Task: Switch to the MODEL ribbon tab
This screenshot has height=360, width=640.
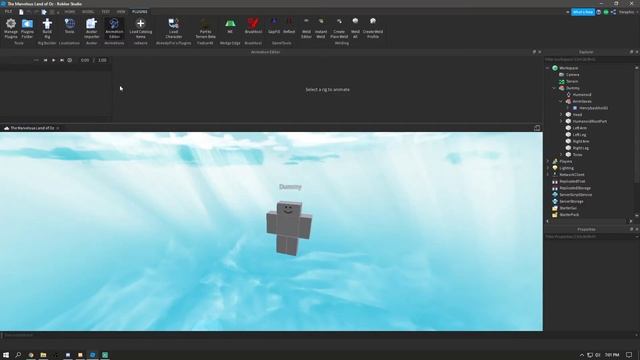Action: coord(88,12)
